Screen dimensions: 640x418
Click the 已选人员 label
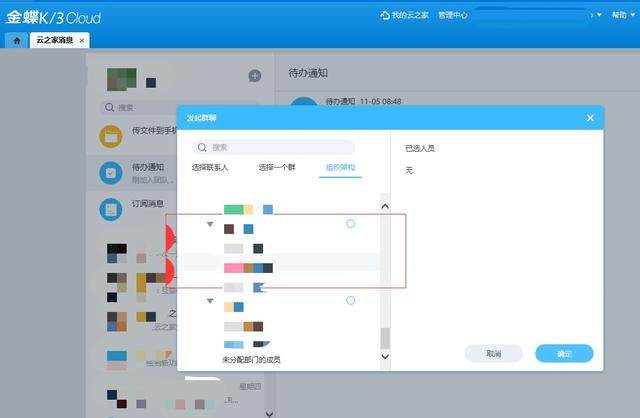click(x=420, y=148)
